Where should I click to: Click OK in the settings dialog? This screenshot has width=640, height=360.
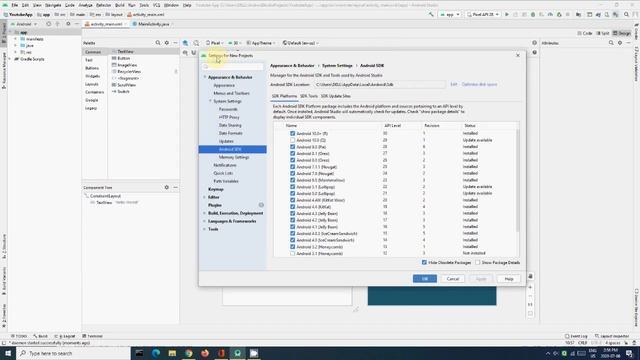click(424, 279)
